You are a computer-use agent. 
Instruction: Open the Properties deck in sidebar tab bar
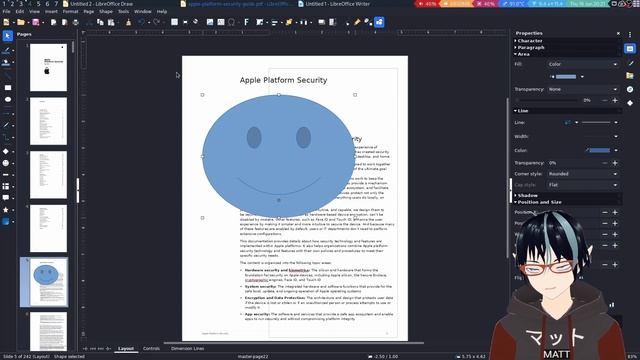point(630,49)
